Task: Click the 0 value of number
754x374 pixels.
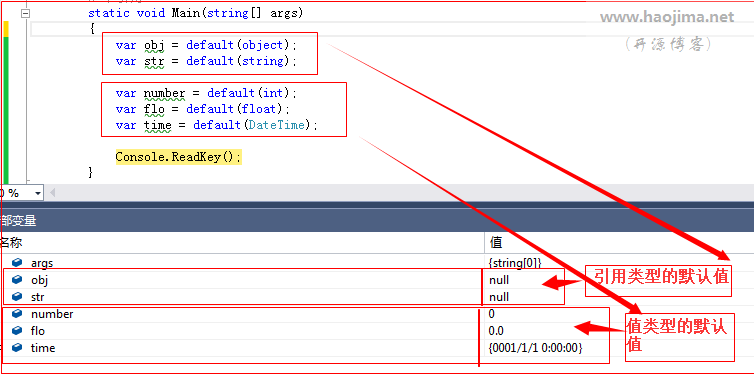Action: pos(491,314)
